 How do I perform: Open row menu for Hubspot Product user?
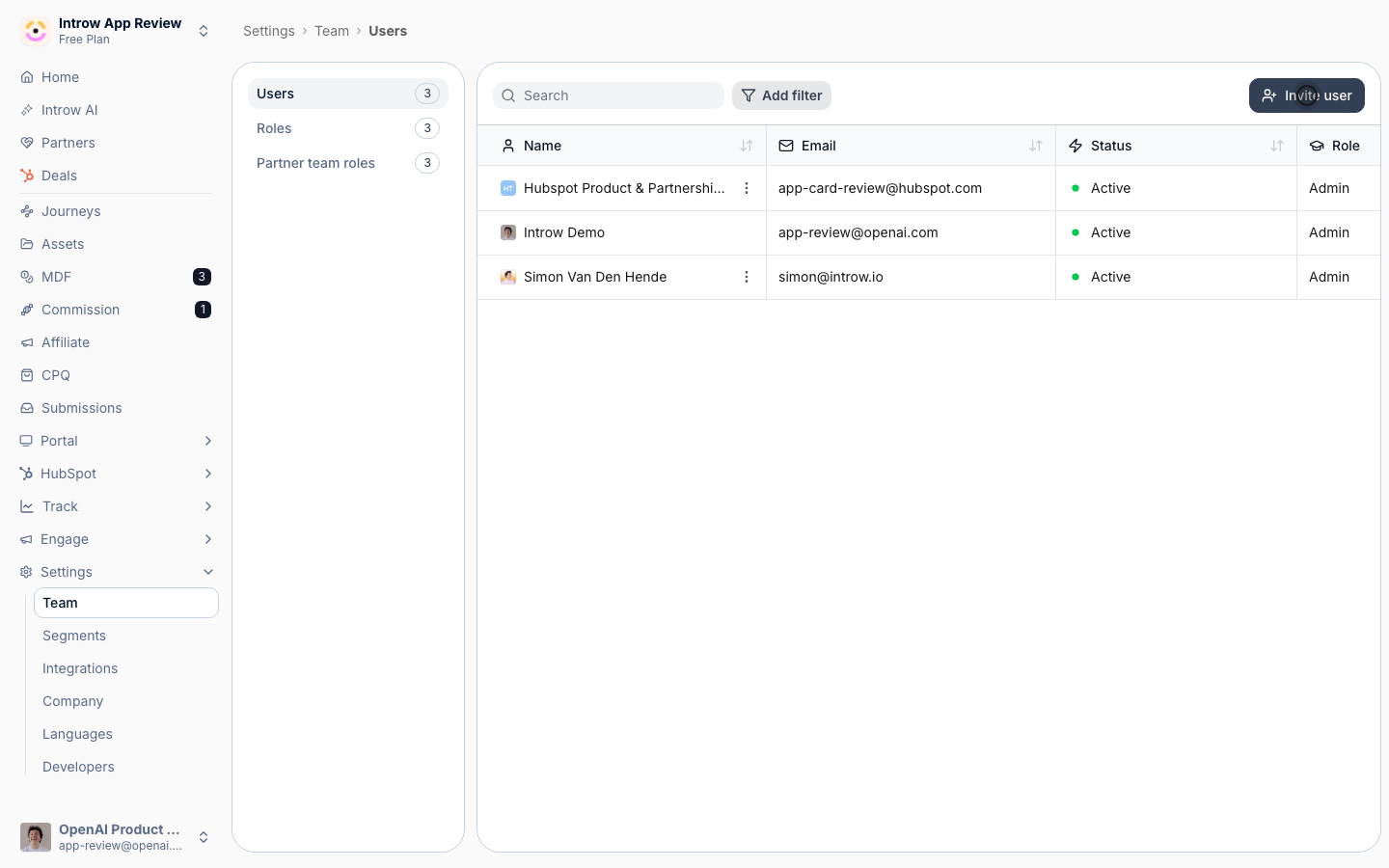(x=747, y=188)
